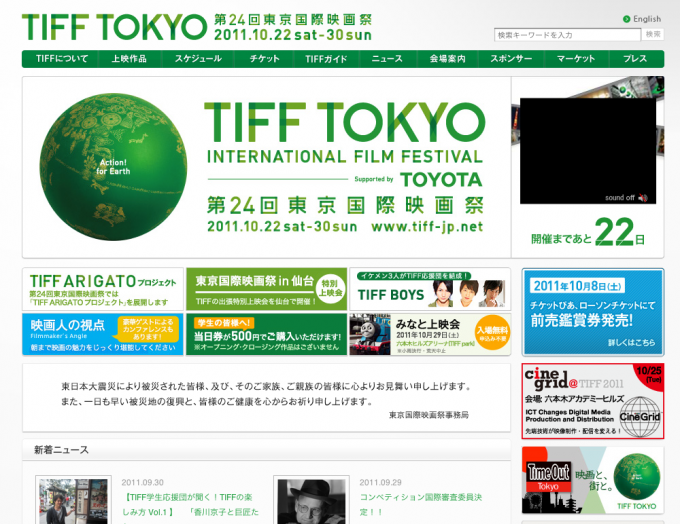Click the green Action for Earth globe
Viewport: 680px width, 524px height.
[114, 167]
